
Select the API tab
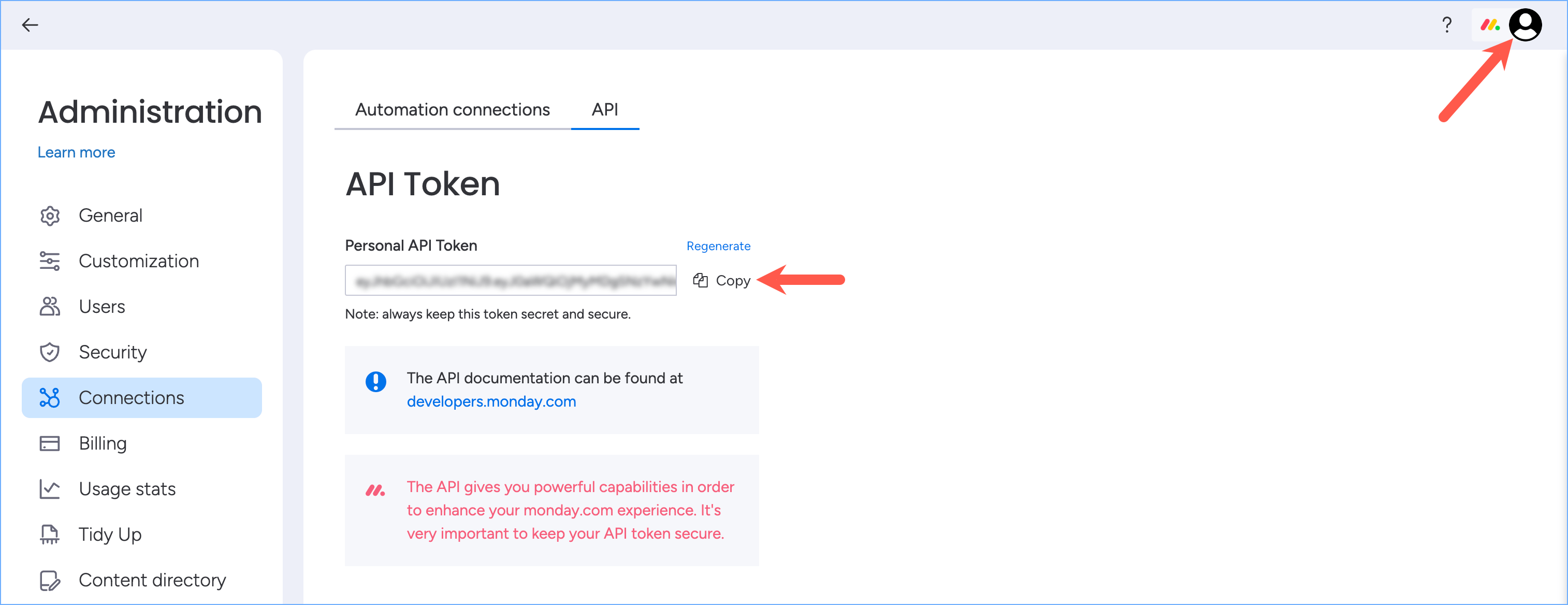[x=604, y=110]
